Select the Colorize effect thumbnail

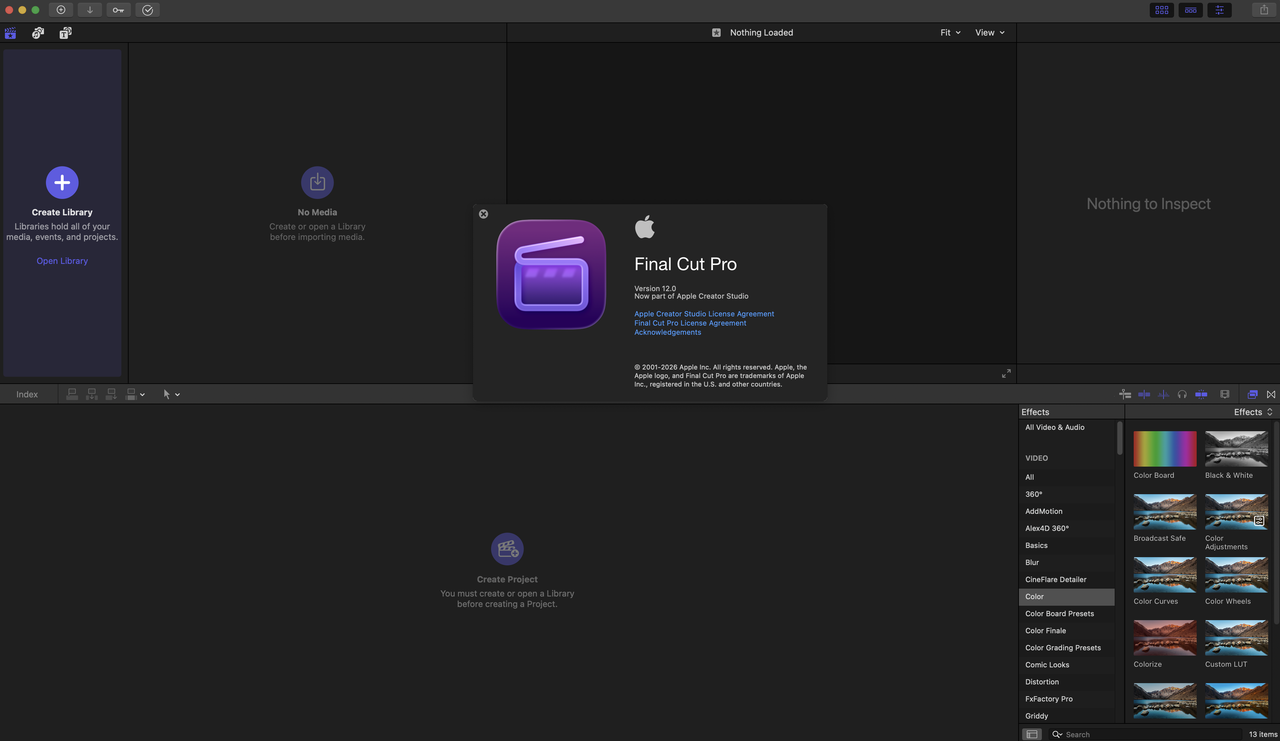(1165, 638)
